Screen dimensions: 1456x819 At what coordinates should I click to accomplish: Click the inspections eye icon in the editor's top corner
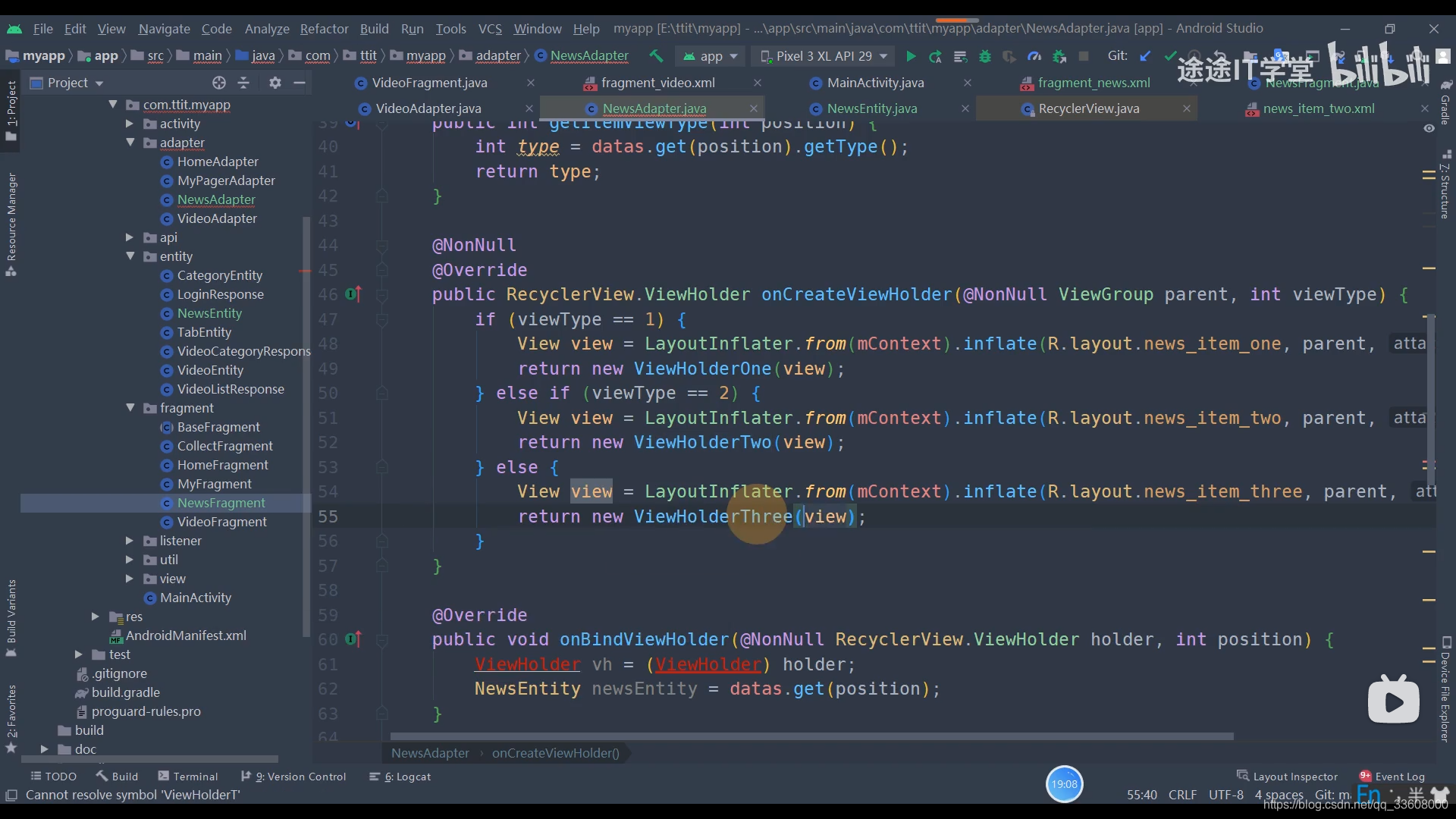point(1429,128)
